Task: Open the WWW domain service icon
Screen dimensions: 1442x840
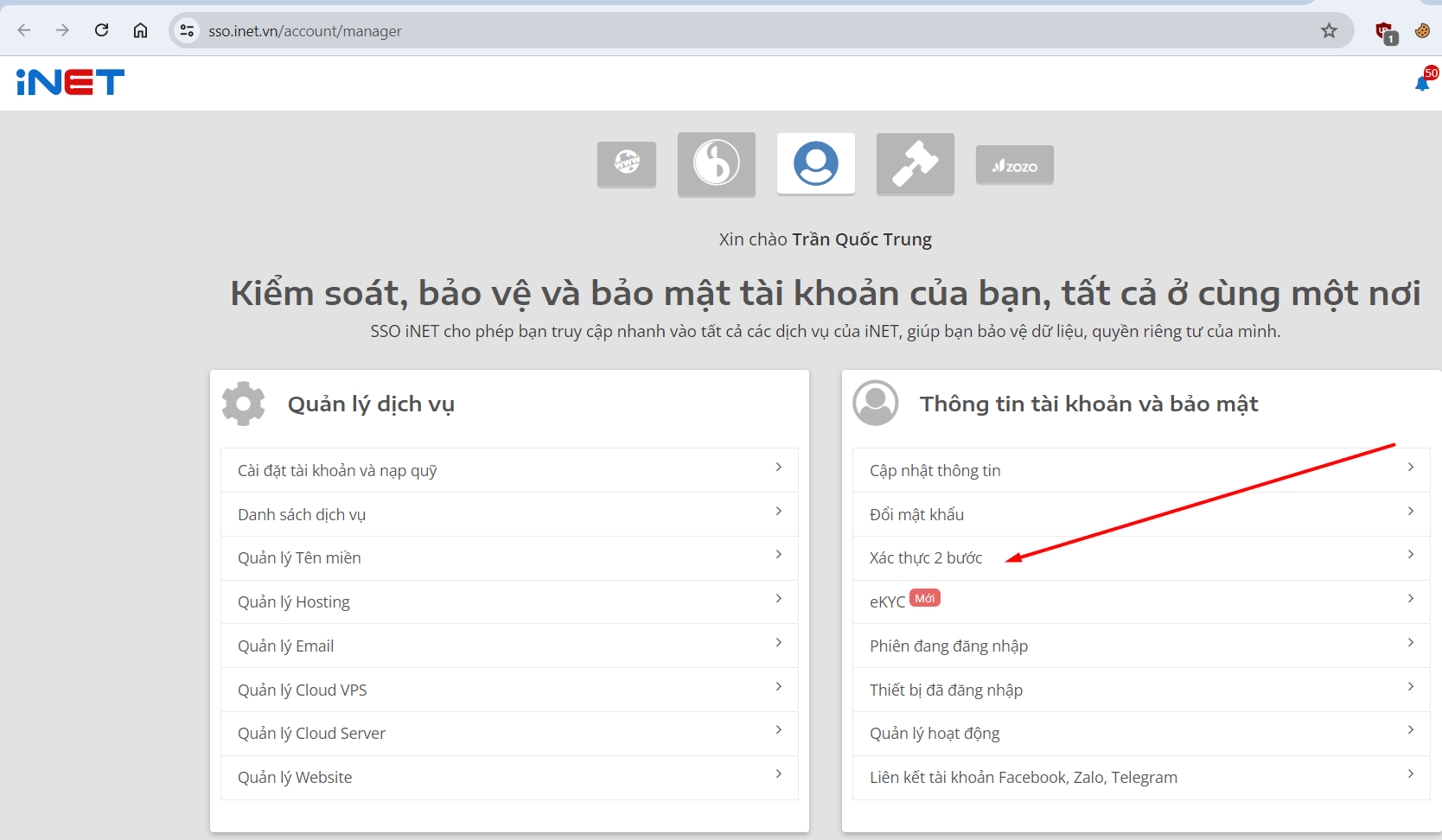Action: tap(626, 164)
